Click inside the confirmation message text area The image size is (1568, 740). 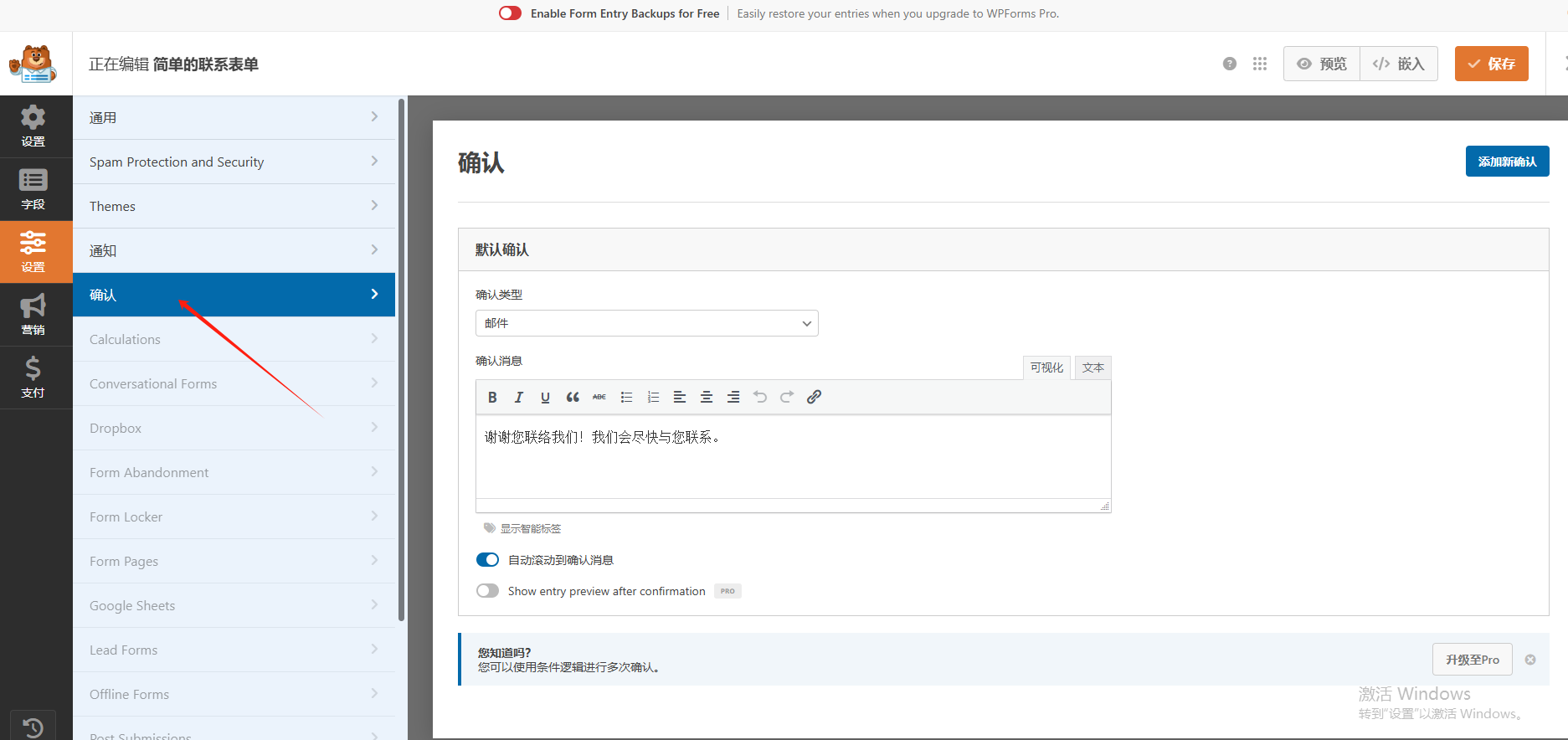tap(793, 457)
